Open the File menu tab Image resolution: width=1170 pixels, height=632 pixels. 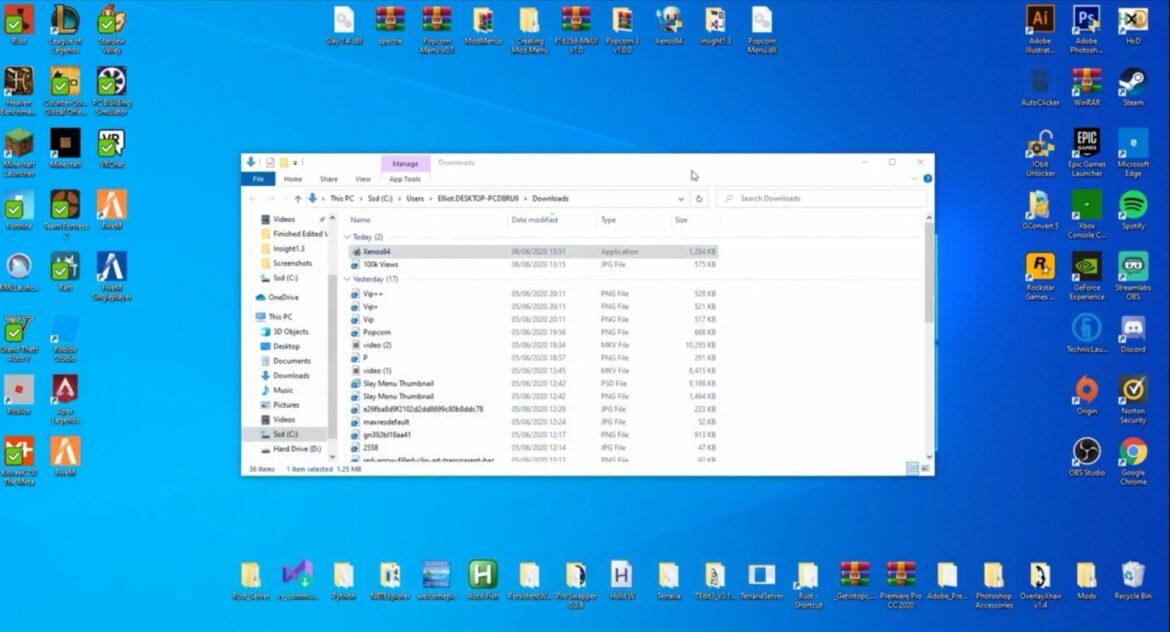pos(257,179)
